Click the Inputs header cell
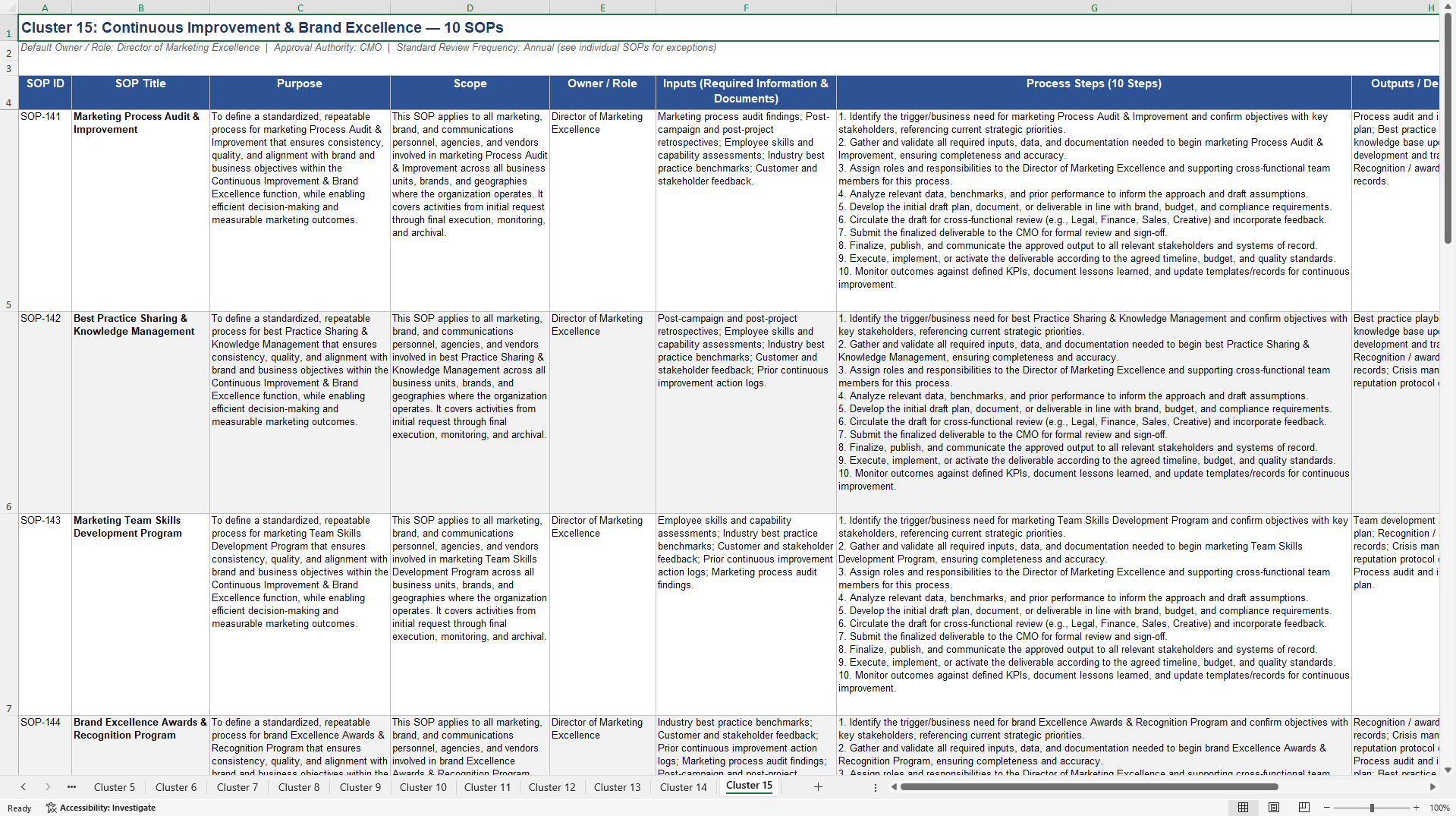This screenshot has height=816, width=1456. pos(746,92)
